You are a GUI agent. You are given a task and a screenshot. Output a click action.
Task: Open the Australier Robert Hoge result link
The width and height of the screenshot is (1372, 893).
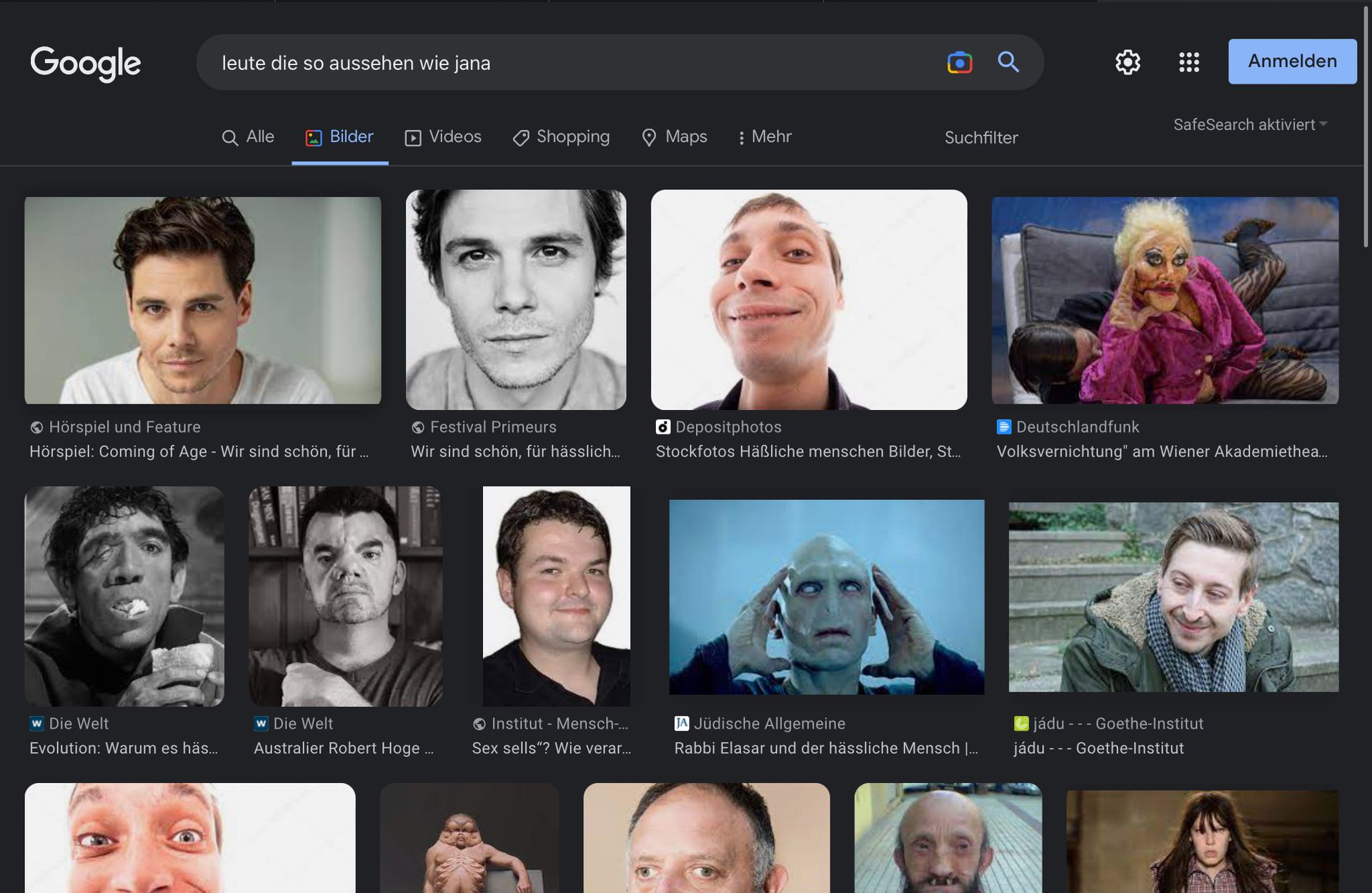pyautogui.click(x=343, y=748)
